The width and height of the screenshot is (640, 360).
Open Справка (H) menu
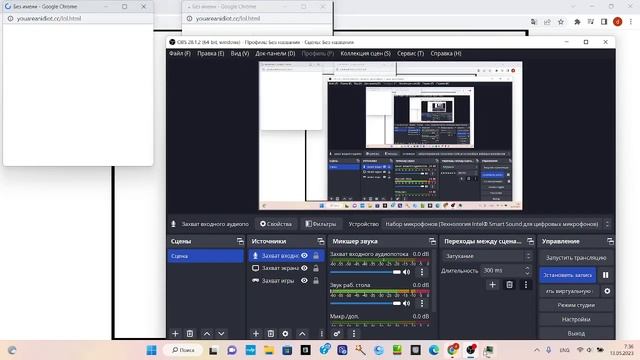446,53
